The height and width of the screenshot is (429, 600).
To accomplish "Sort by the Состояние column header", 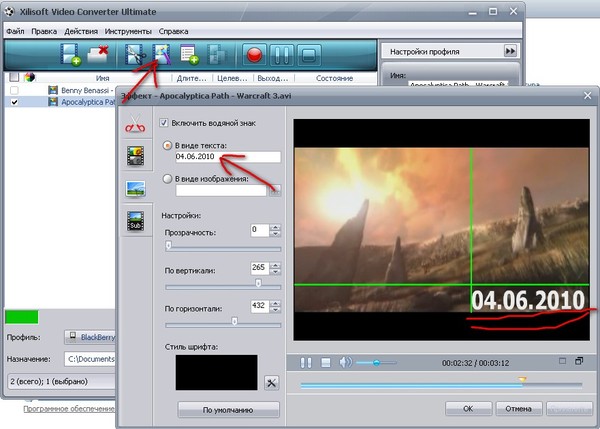I will (334, 78).
